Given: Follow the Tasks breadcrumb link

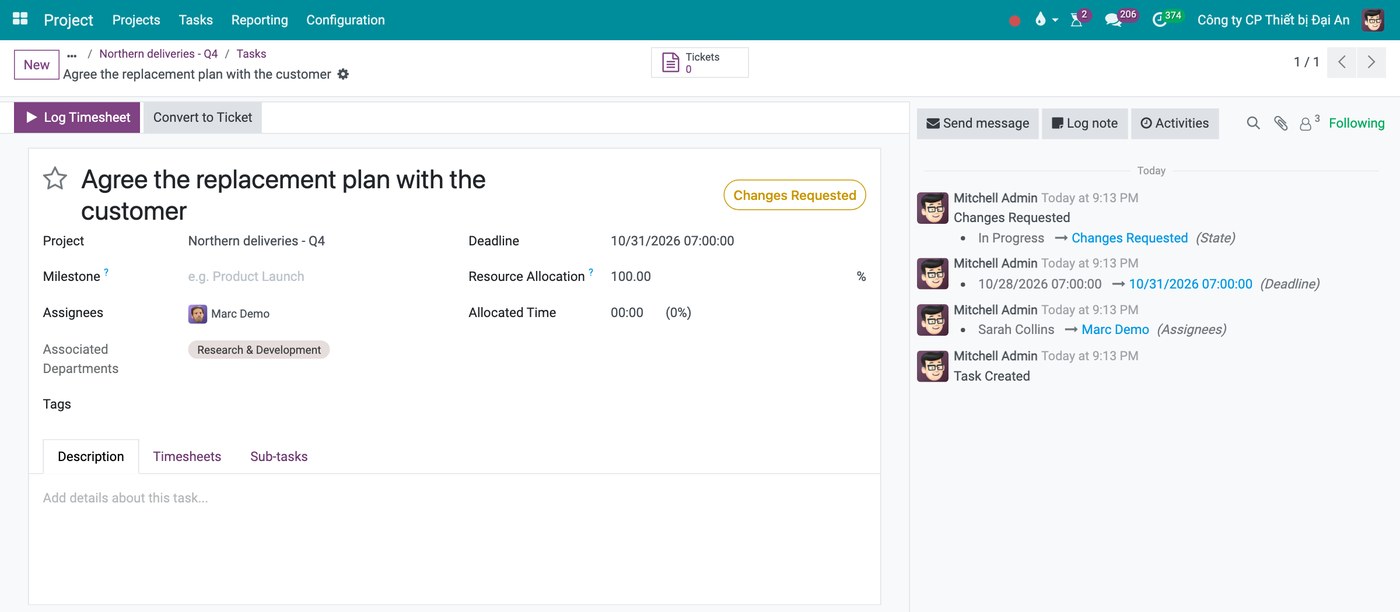Looking at the screenshot, I should pos(251,54).
